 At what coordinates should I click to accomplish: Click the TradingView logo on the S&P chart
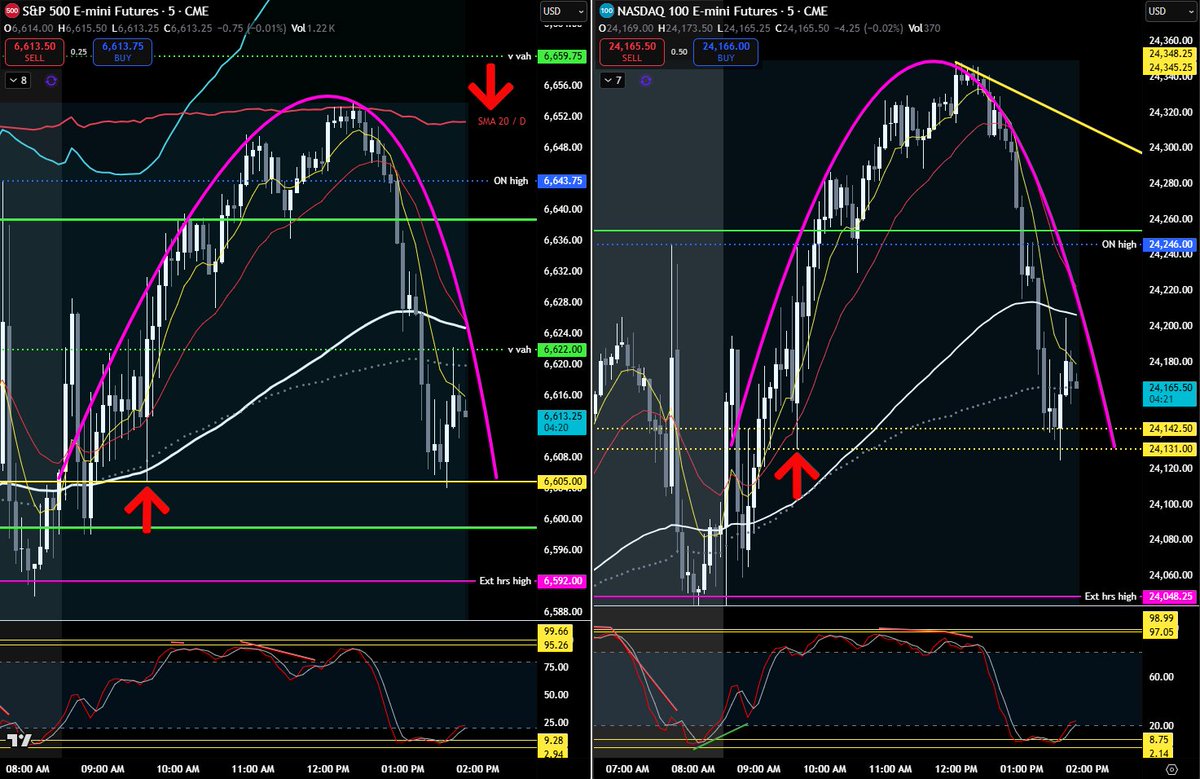click(x=17, y=740)
